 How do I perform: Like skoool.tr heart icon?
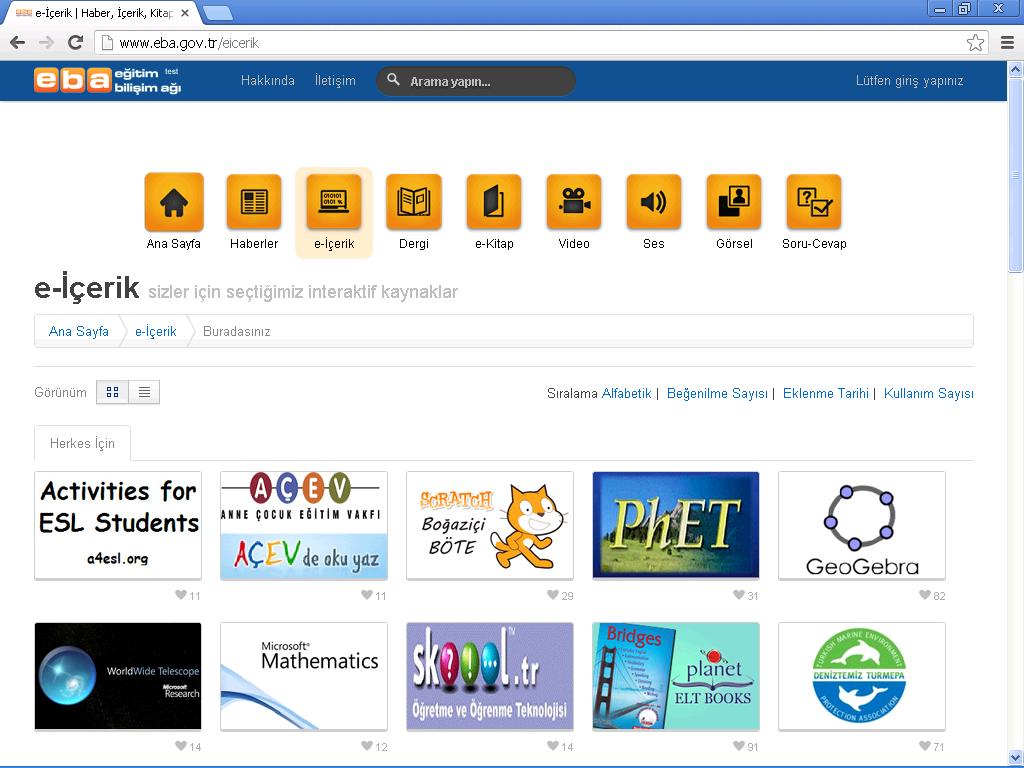553,746
